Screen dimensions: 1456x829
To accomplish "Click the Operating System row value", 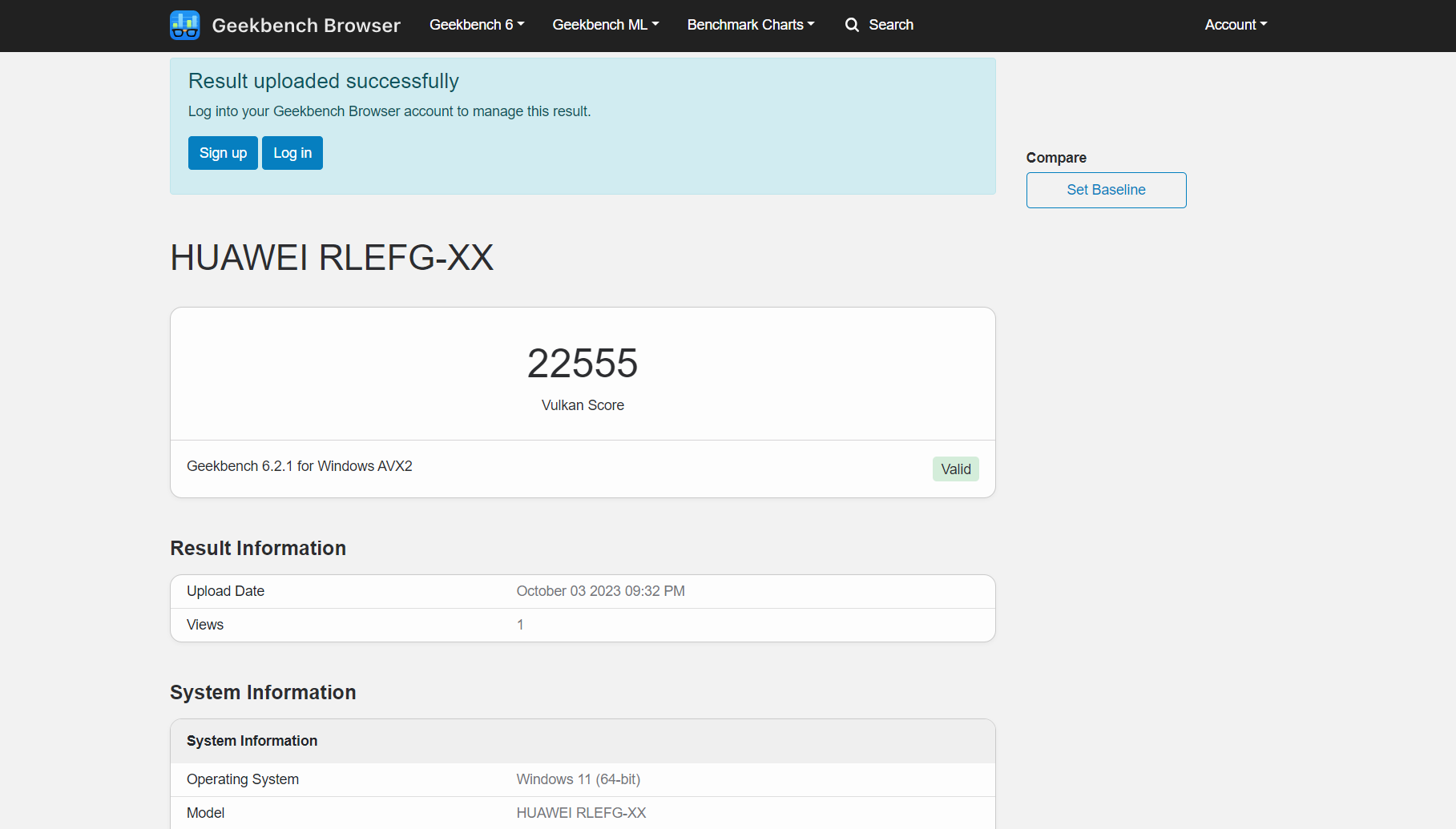I will [579, 779].
